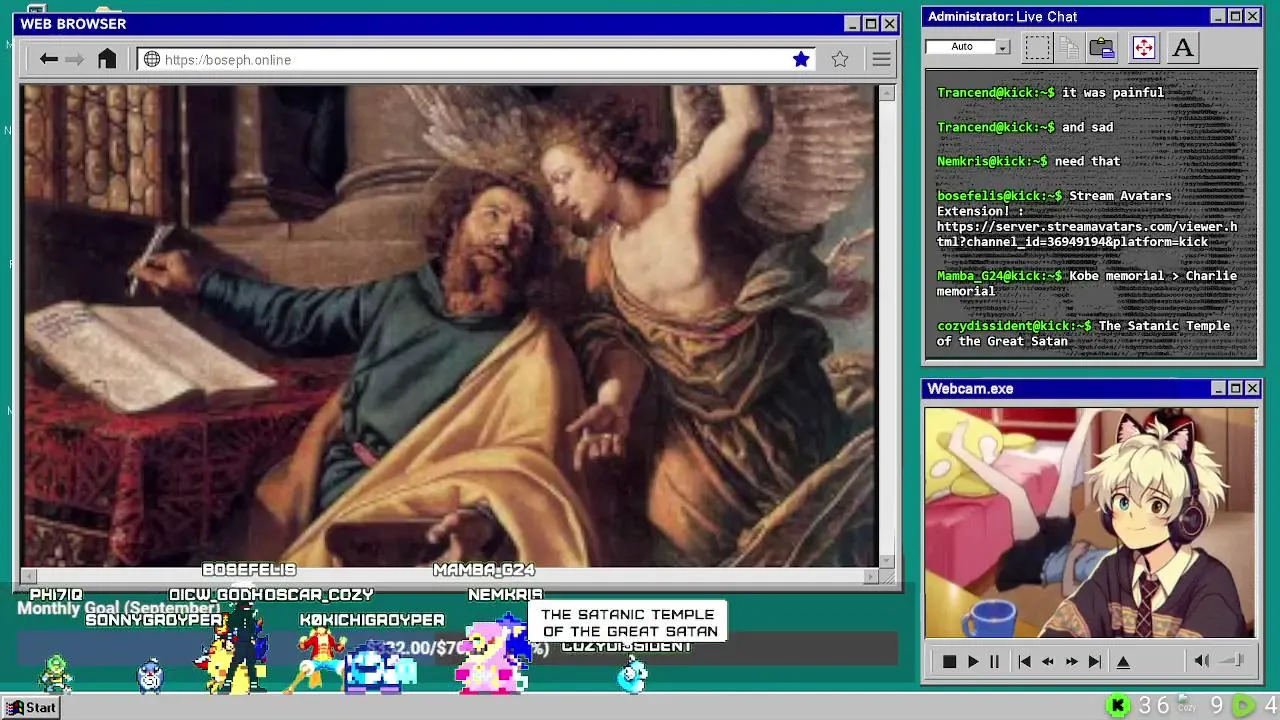1280x720 pixels.
Task: Click the browser horizontal scrollbar left arrow
Action: [x=29, y=576]
